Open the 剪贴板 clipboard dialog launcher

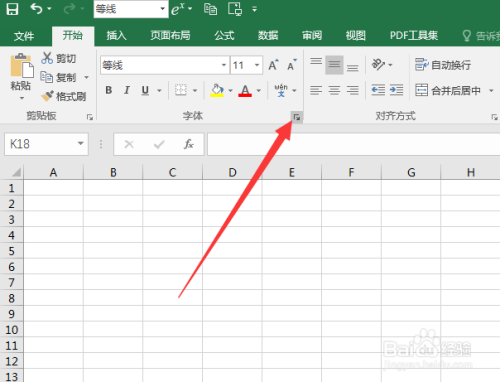[x=90, y=117]
